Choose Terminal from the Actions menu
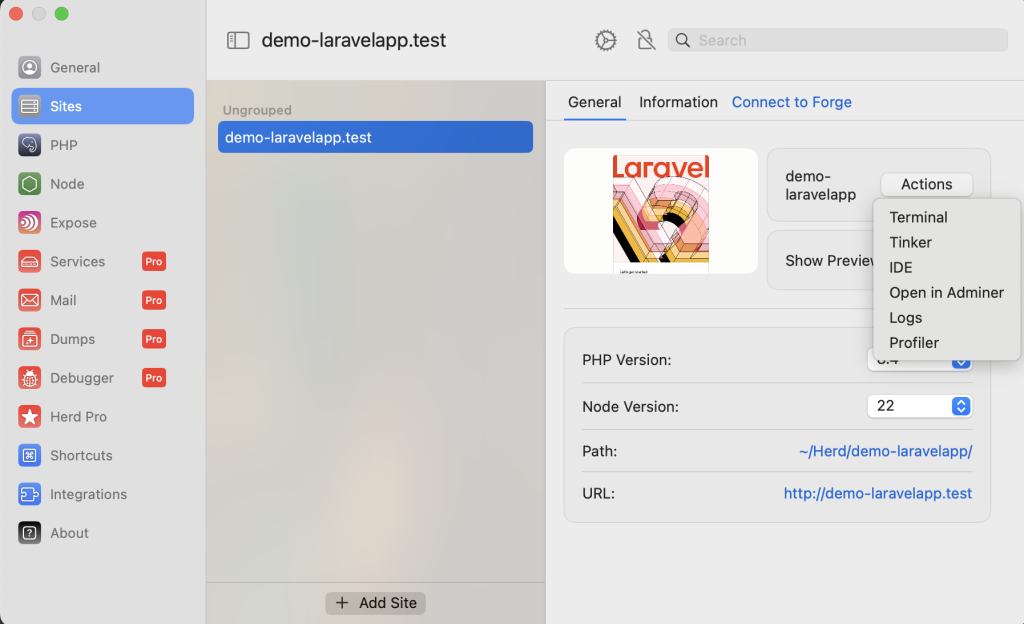 (x=918, y=217)
